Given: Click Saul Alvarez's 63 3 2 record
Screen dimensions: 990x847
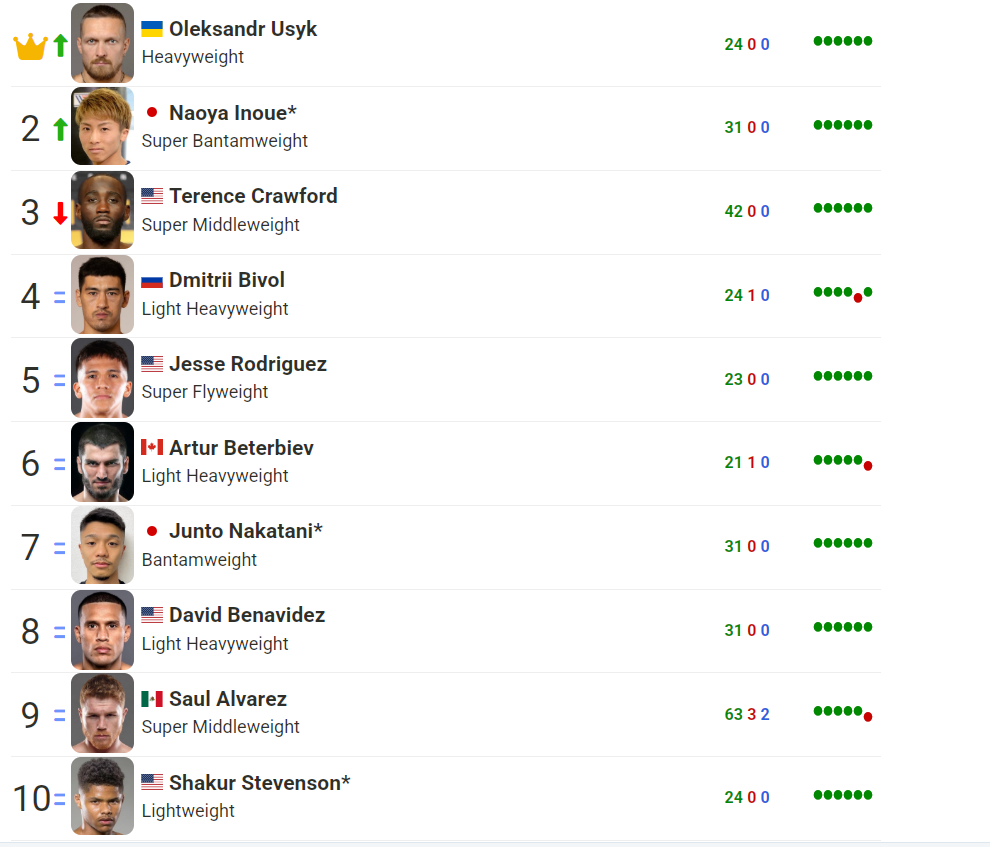Looking at the screenshot, I should click(747, 714).
